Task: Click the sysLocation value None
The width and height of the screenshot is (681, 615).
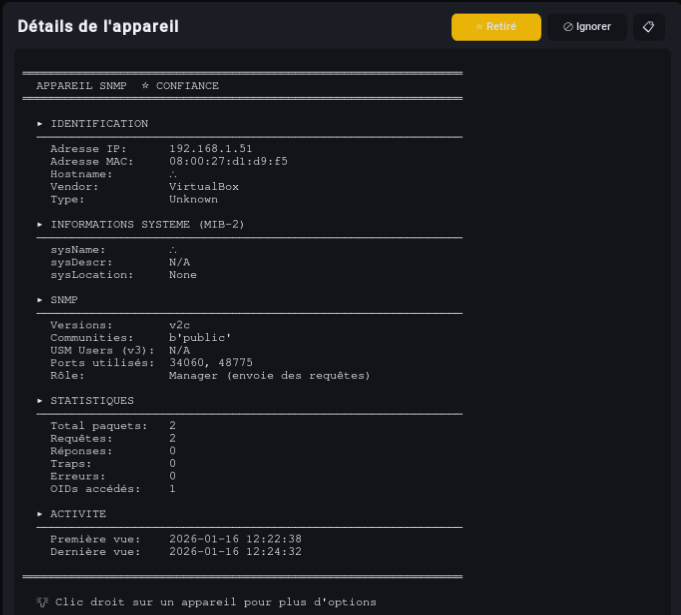Action: pyautogui.click(x=183, y=275)
